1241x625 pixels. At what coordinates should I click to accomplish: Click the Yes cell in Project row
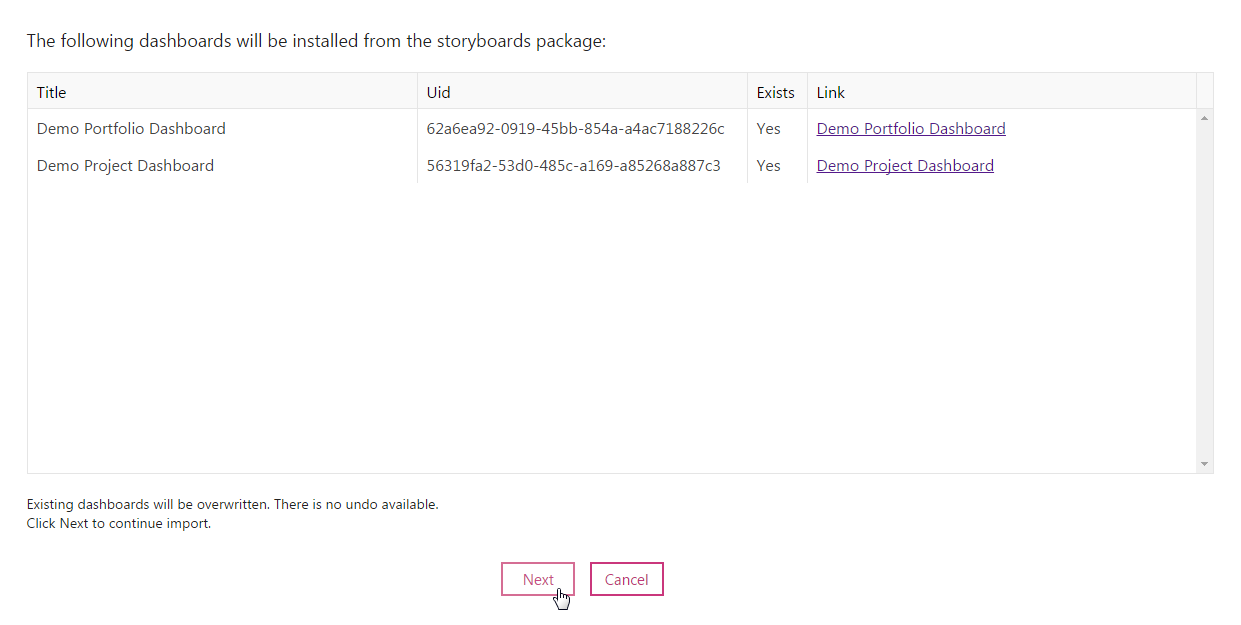pos(777,166)
